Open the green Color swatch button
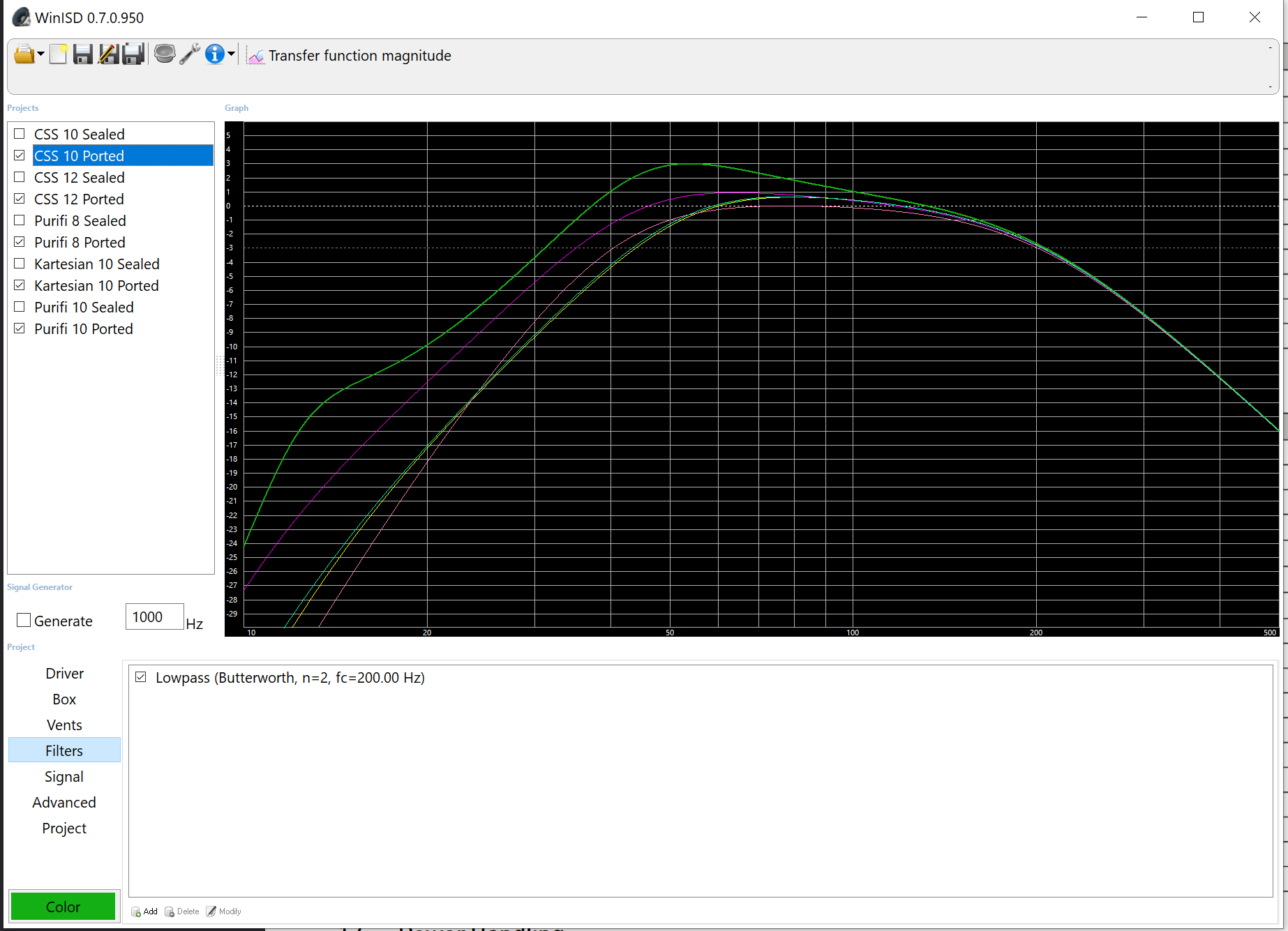This screenshot has height=931, width=1288. pyautogui.click(x=63, y=906)
